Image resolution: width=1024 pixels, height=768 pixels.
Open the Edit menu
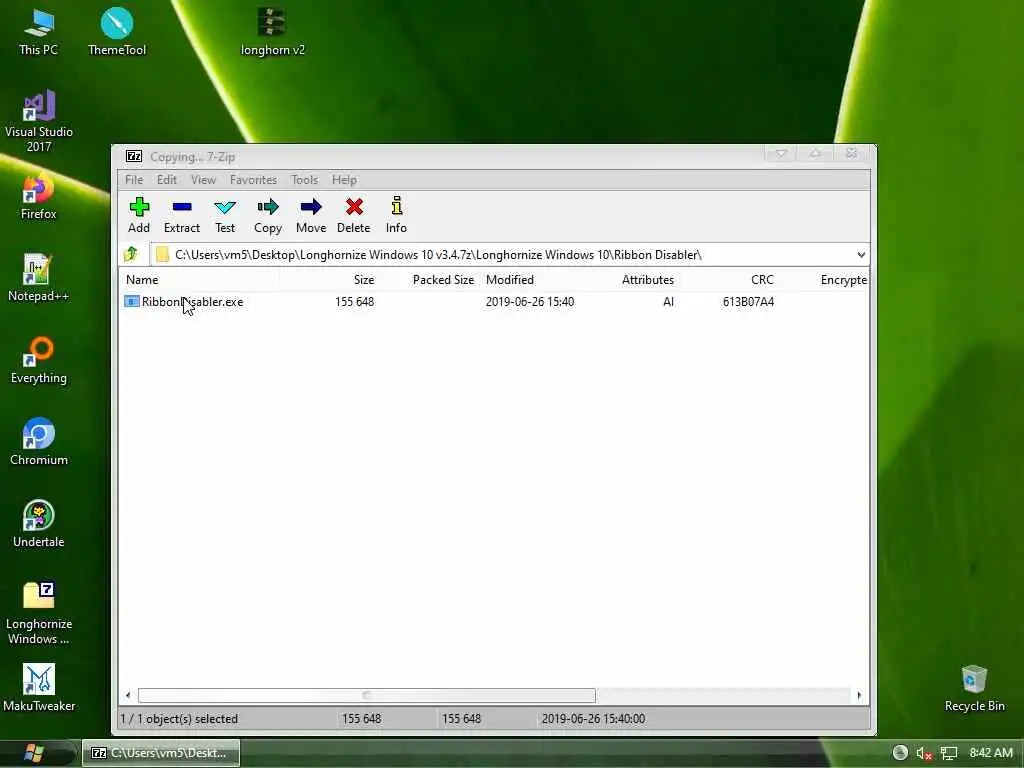pos(167,180)
